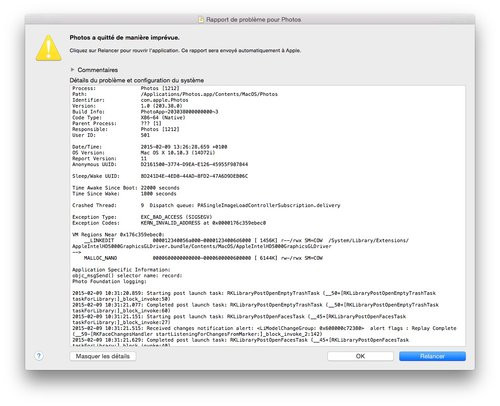Click the 'Photo Foundation logging:' line
Image resolution: width=500 pixels, height=406 pixels.
click(109, 281)
